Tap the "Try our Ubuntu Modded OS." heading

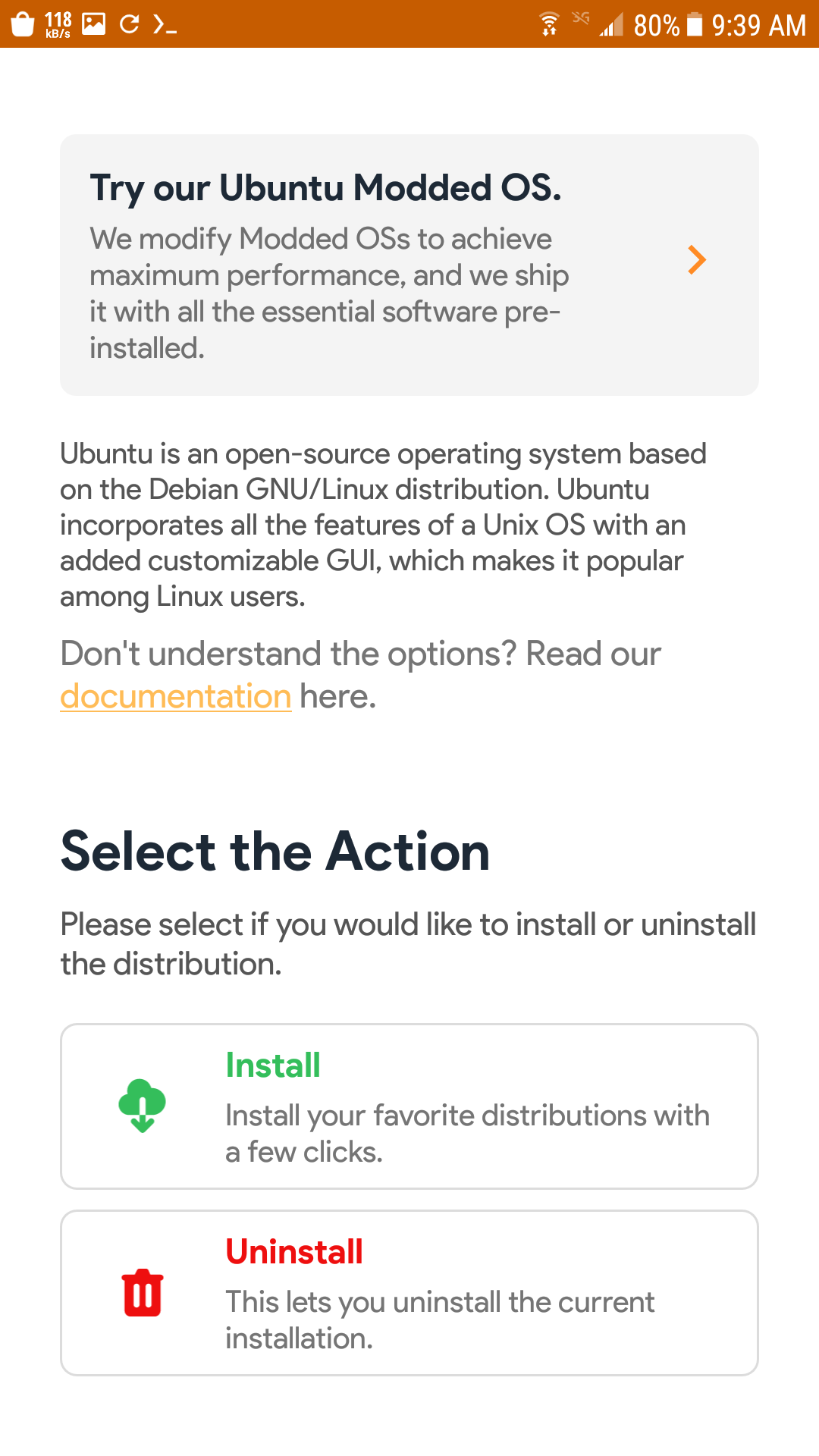(x=325, y=187)
